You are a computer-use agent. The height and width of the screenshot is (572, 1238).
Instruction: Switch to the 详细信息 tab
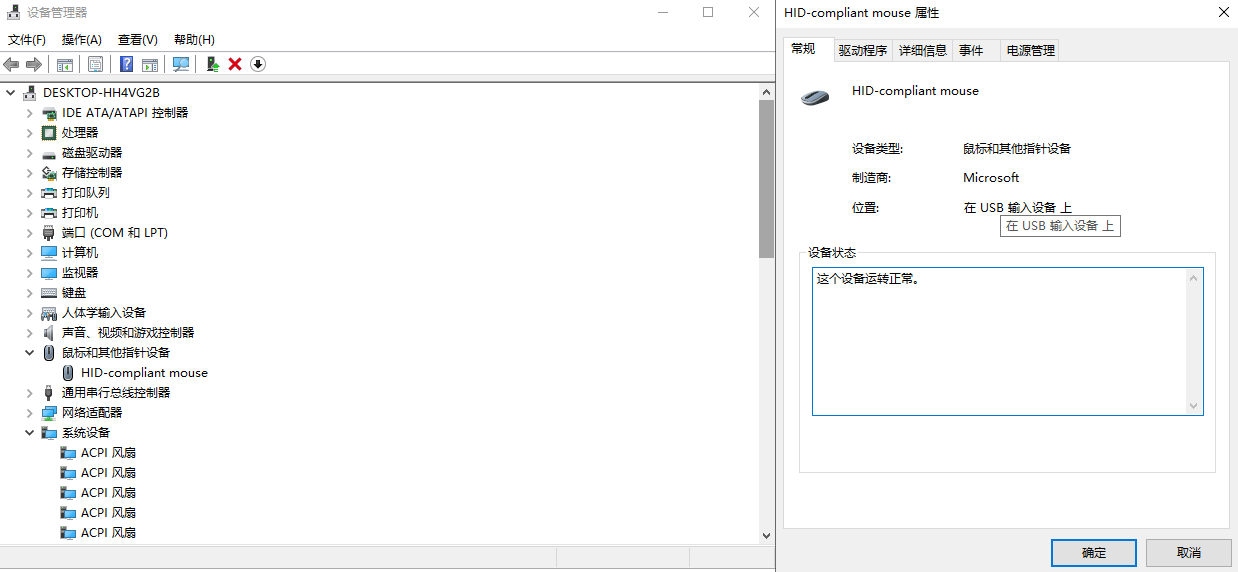tap(923, 51)
